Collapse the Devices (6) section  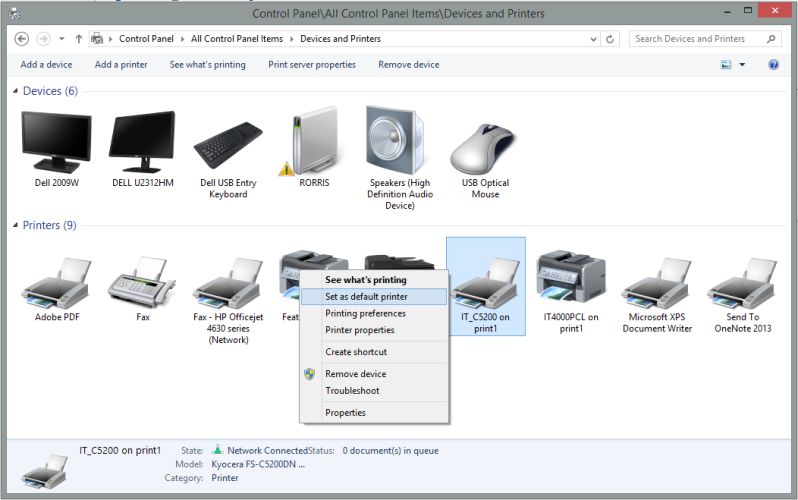click(x=16, y=91)
